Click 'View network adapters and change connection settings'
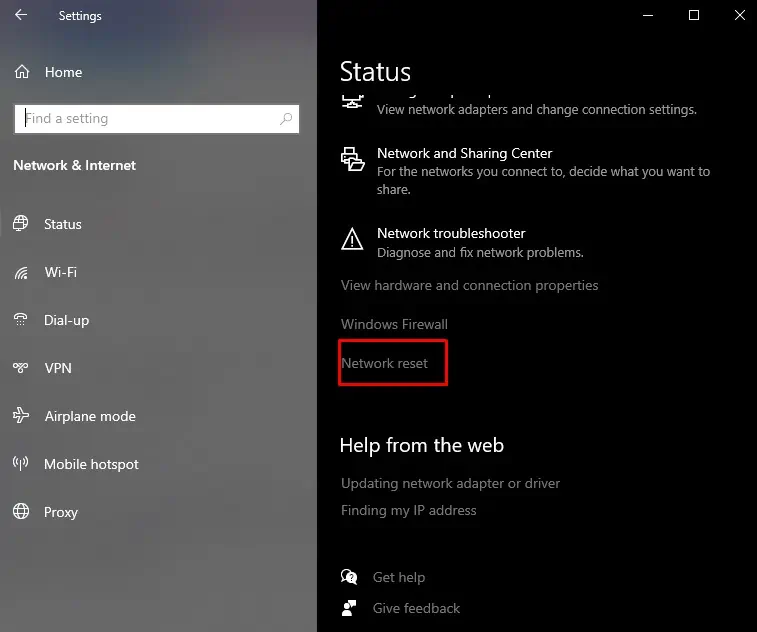The height and width of the screenshot is (632, 757). click(x=536, y=110)
